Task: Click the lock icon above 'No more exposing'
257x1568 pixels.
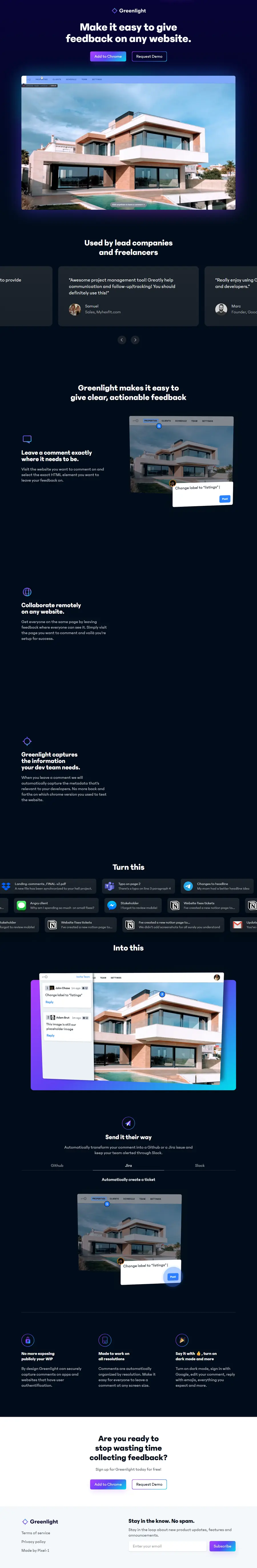Action: click(27, 1340)
